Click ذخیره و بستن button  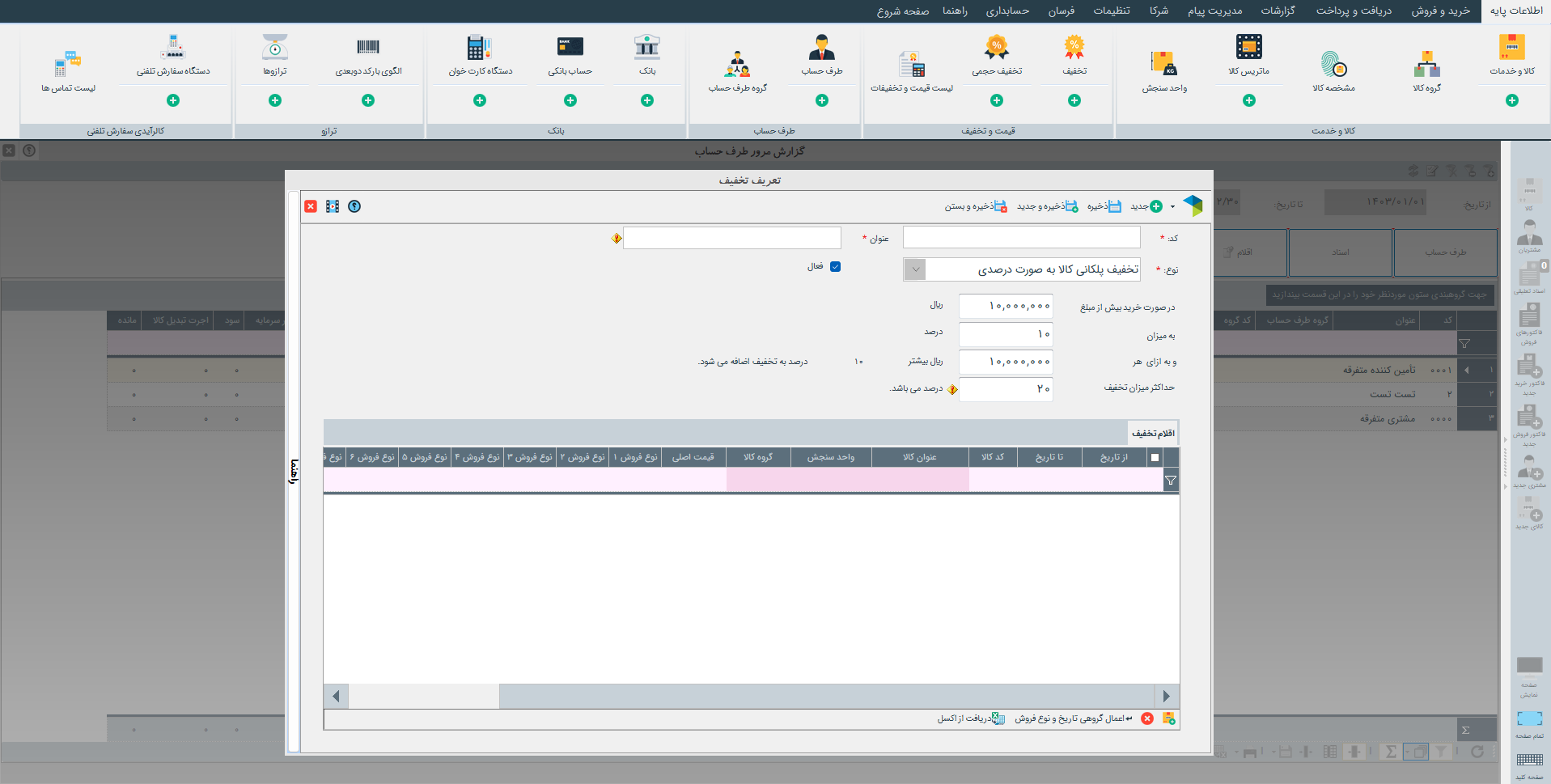point(976,206)
